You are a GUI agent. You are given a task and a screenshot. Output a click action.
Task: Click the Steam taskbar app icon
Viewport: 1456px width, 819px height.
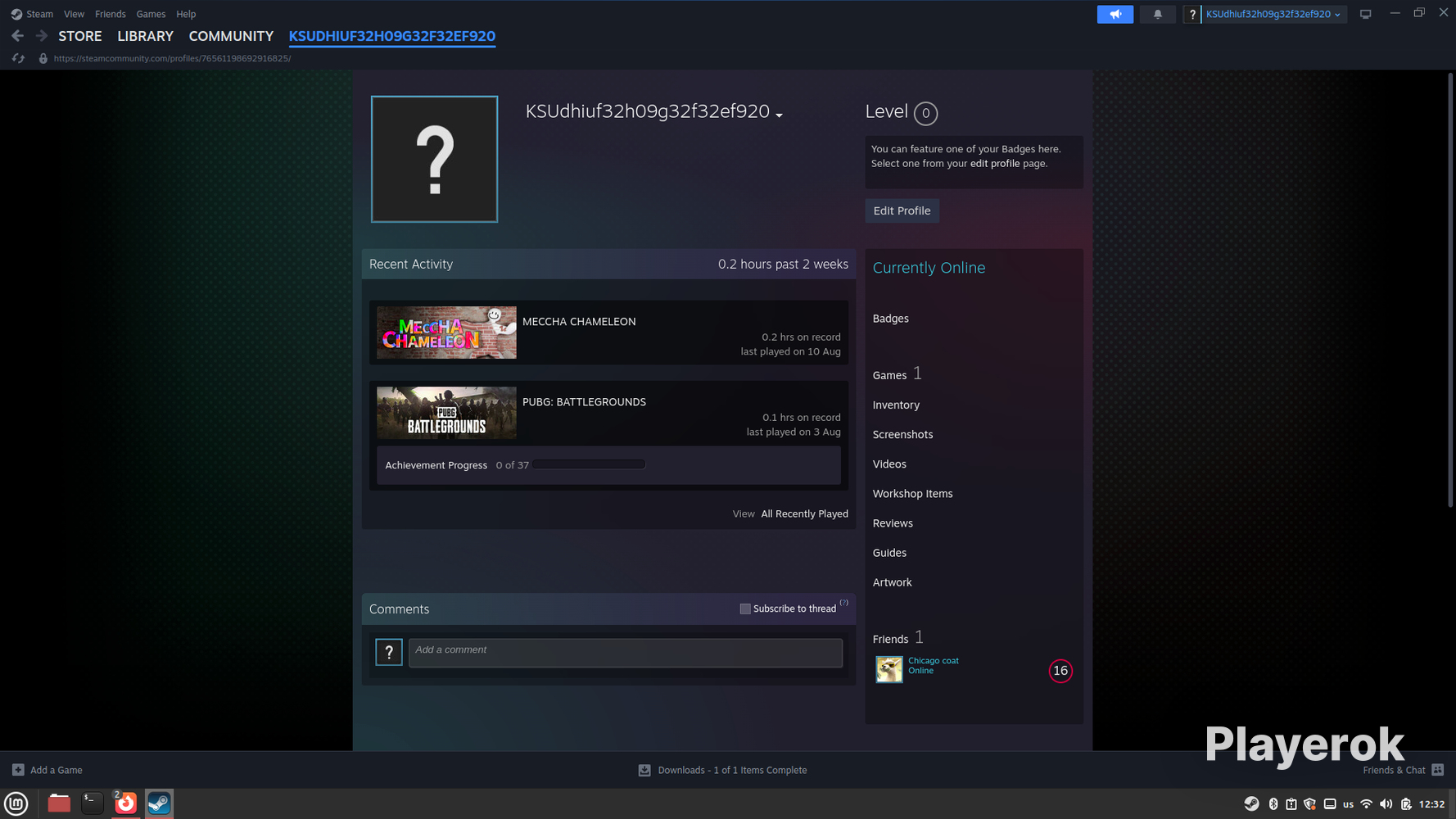(159, 803)
